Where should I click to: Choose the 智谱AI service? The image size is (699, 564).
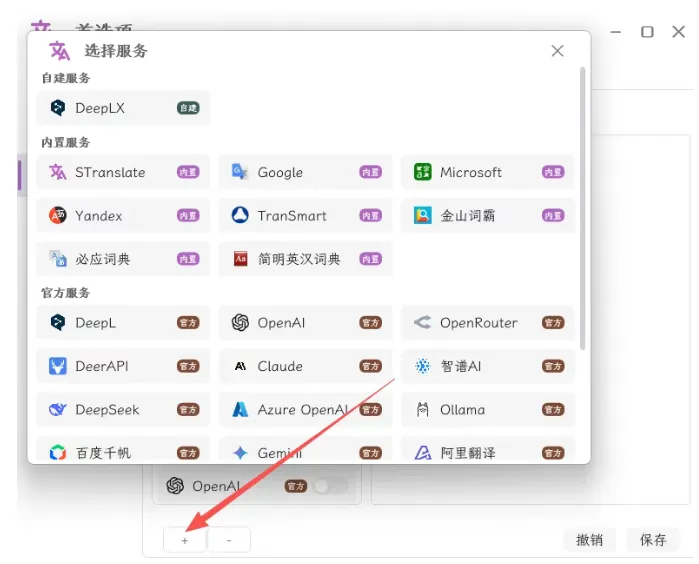[488, 366]
